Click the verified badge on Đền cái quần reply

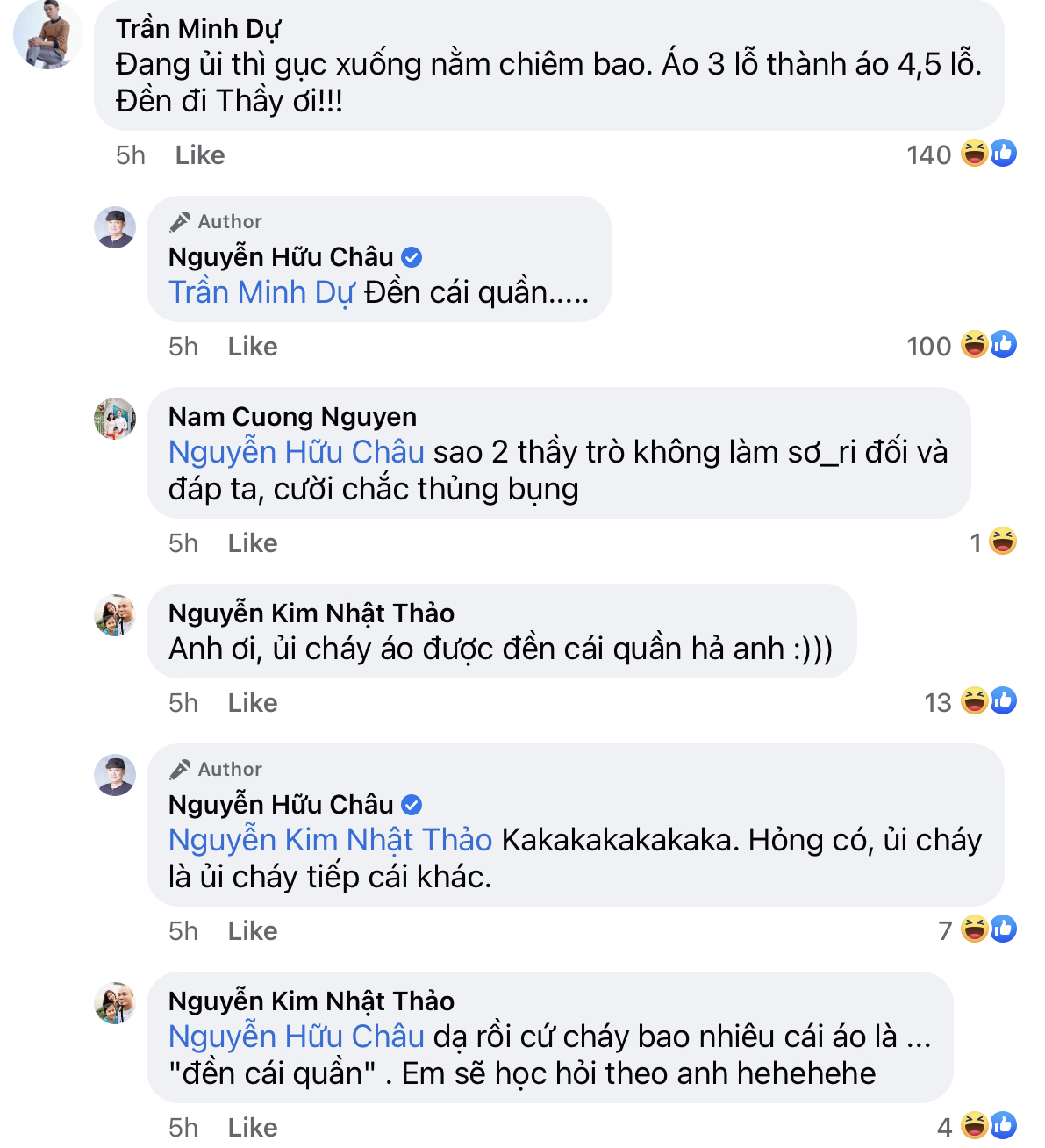tap(412, 257)
